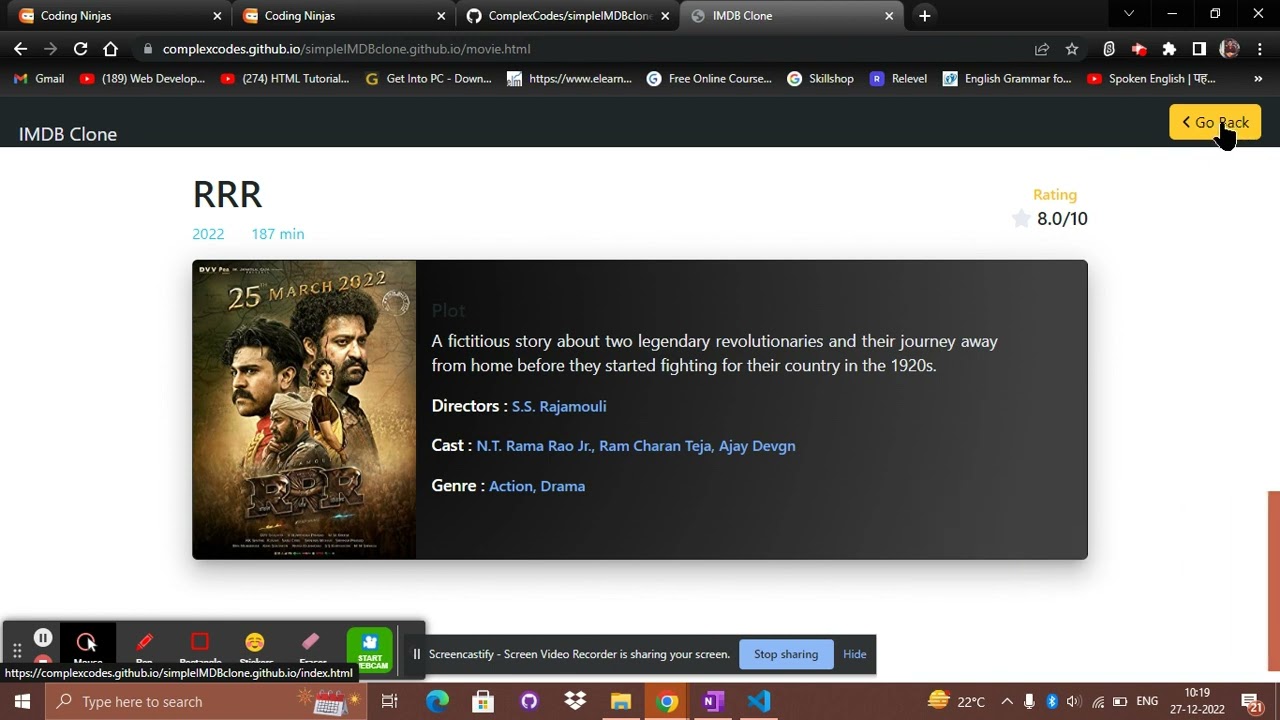Launch Microsoft Edge from taskbar
This screenshot has height=720, width=1280.
[437, 702]
